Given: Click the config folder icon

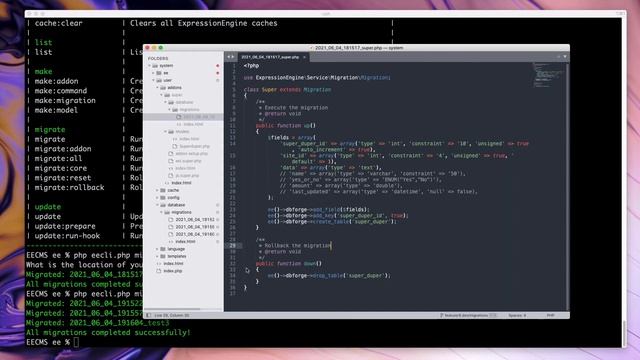Looking at the screenshot, I should point(163,198).
